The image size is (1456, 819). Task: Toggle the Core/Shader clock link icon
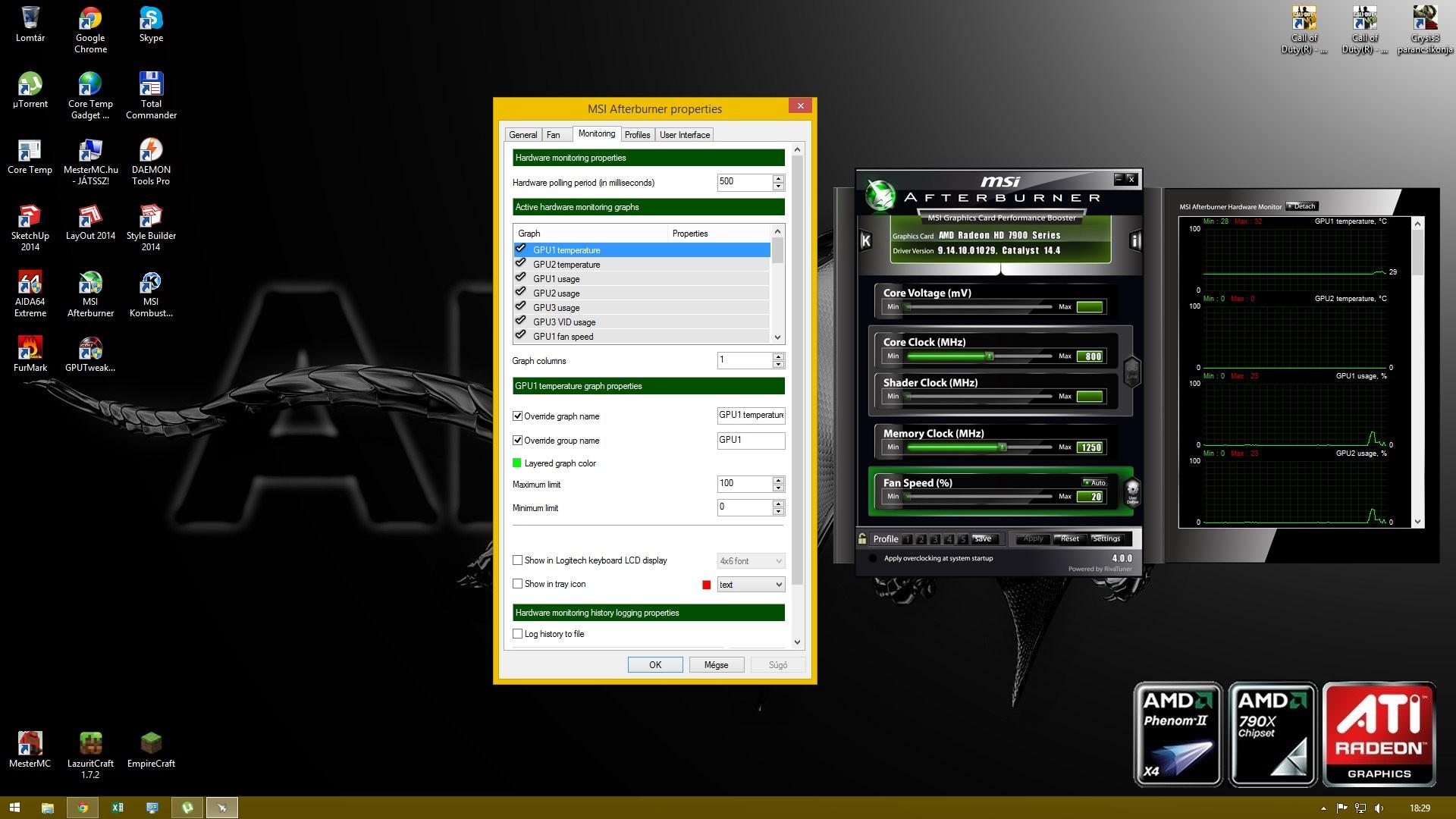(x=1131, y=372)
